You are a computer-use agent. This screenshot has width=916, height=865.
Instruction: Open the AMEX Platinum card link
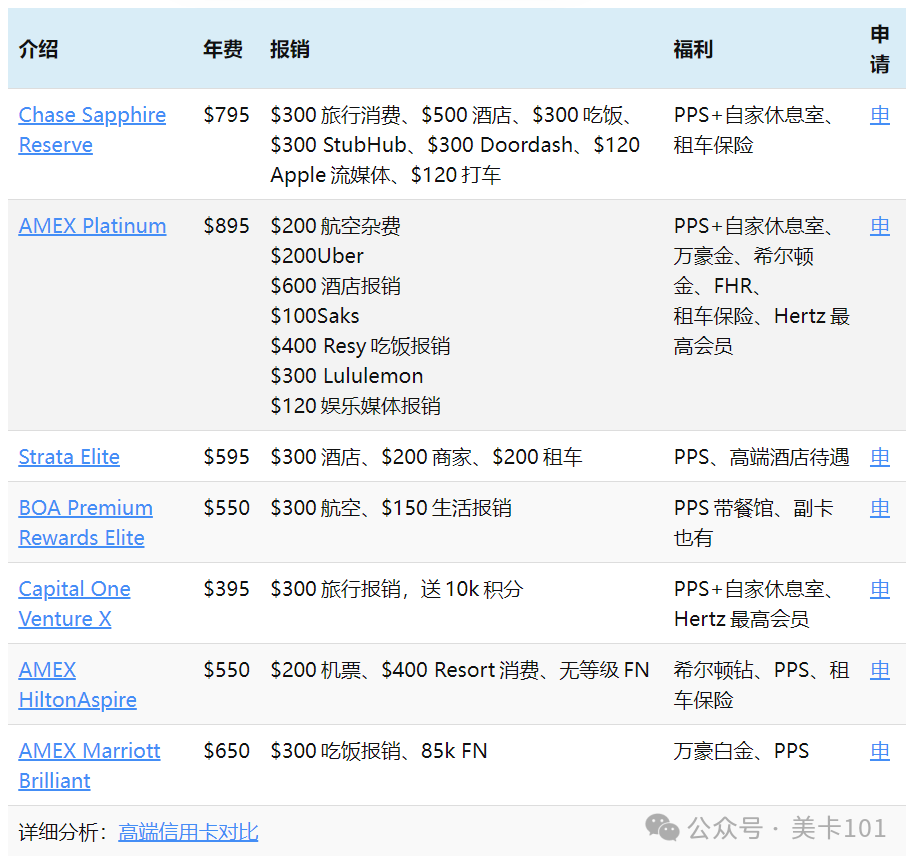point(92,225)
